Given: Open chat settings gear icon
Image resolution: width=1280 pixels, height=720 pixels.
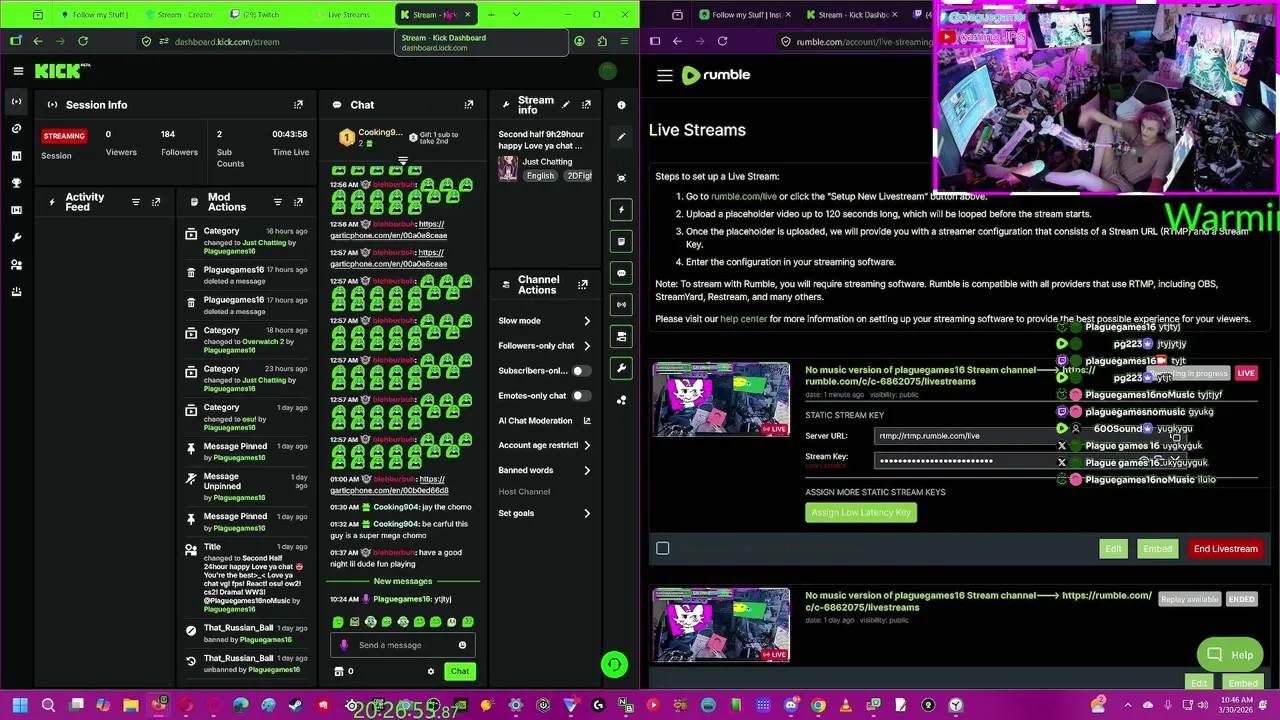Looking at the screenshot, I should click(x=431, y=672).
